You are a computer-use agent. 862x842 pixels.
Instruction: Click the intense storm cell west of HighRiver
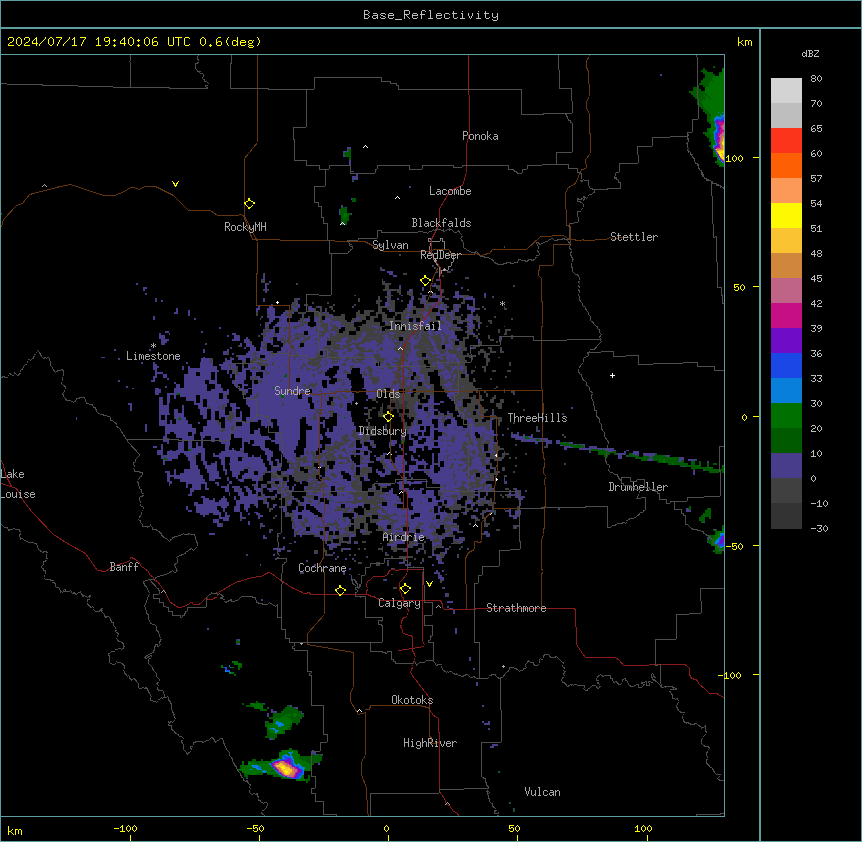click(286, 767)
